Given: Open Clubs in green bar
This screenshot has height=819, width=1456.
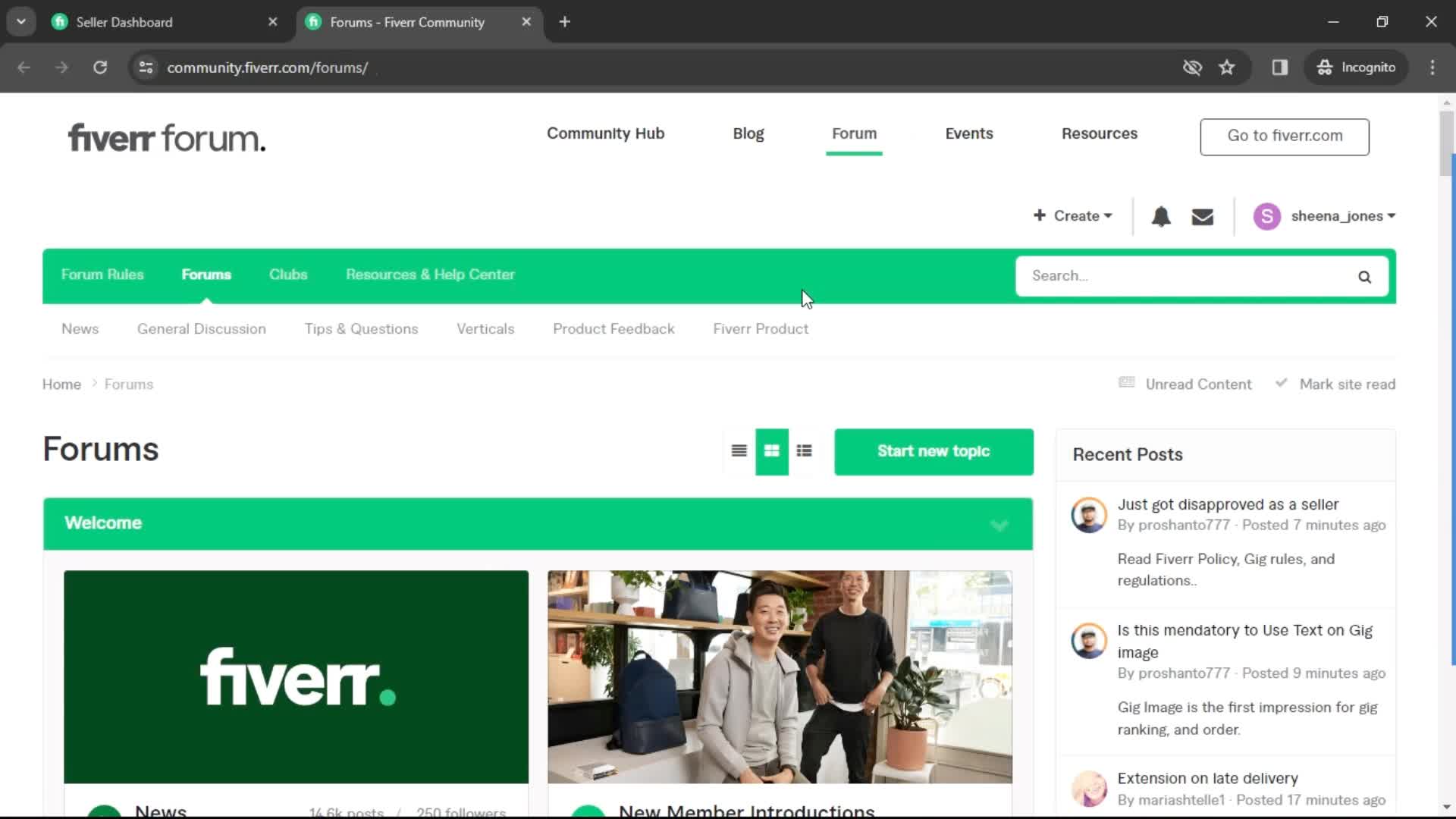Looking at the screenshot, I should click(288, 275).
